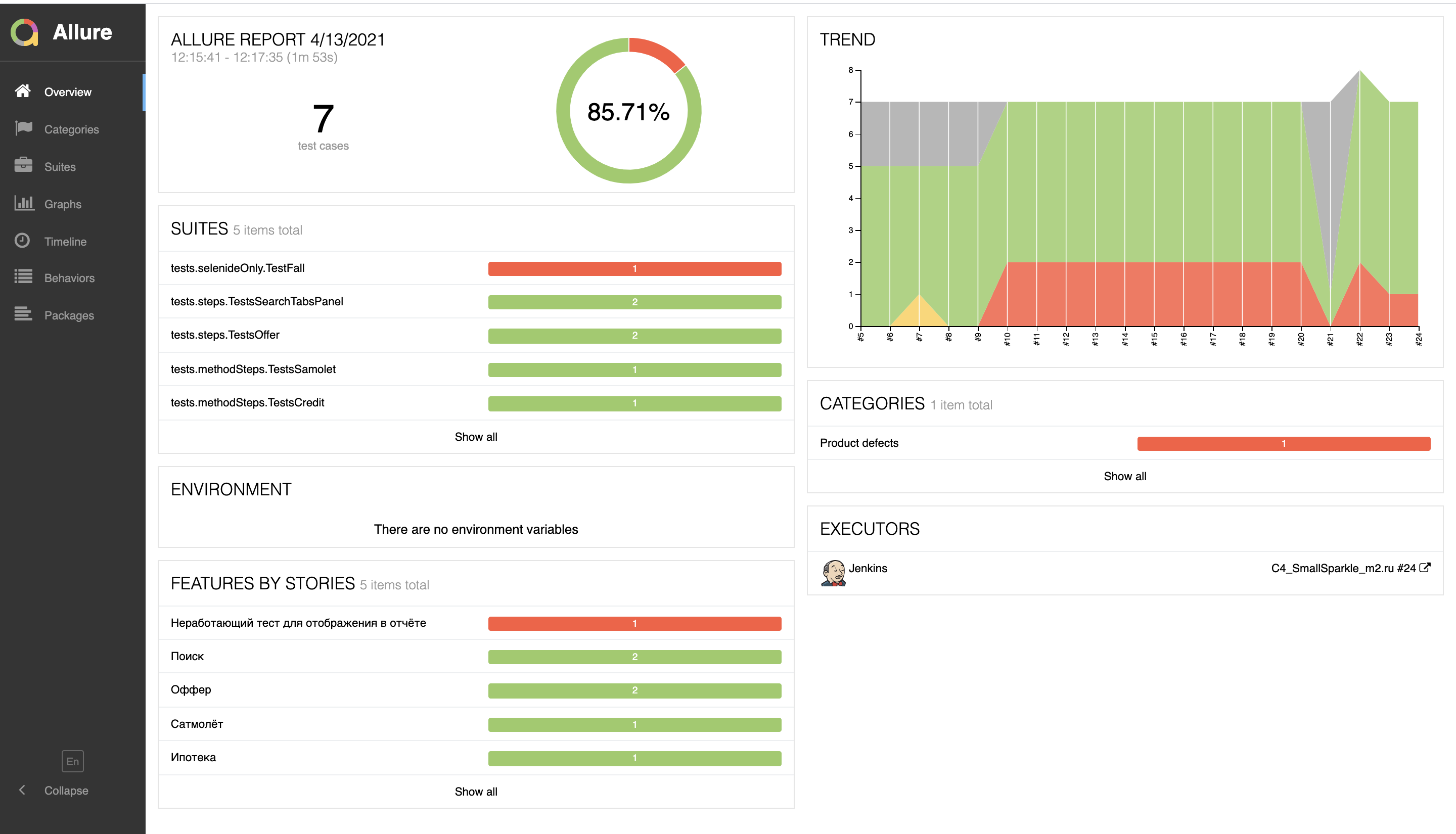Viewport: 1456px width, 834px height.
Task: Switch language with the En button
Action: point(73,761)
